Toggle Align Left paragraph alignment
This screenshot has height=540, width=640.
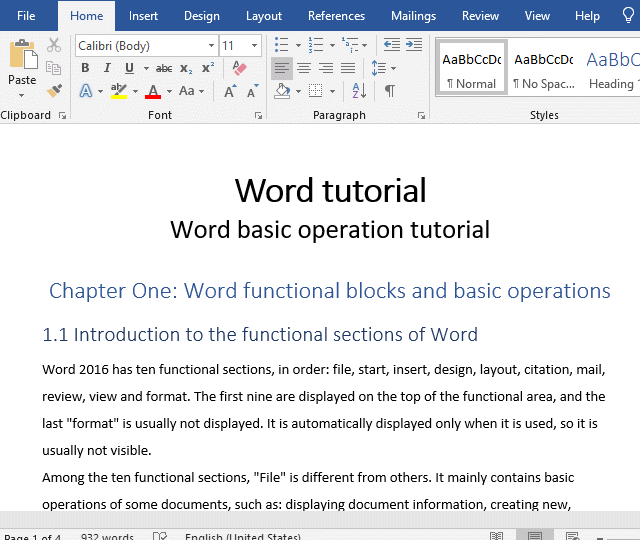(282, 68)
